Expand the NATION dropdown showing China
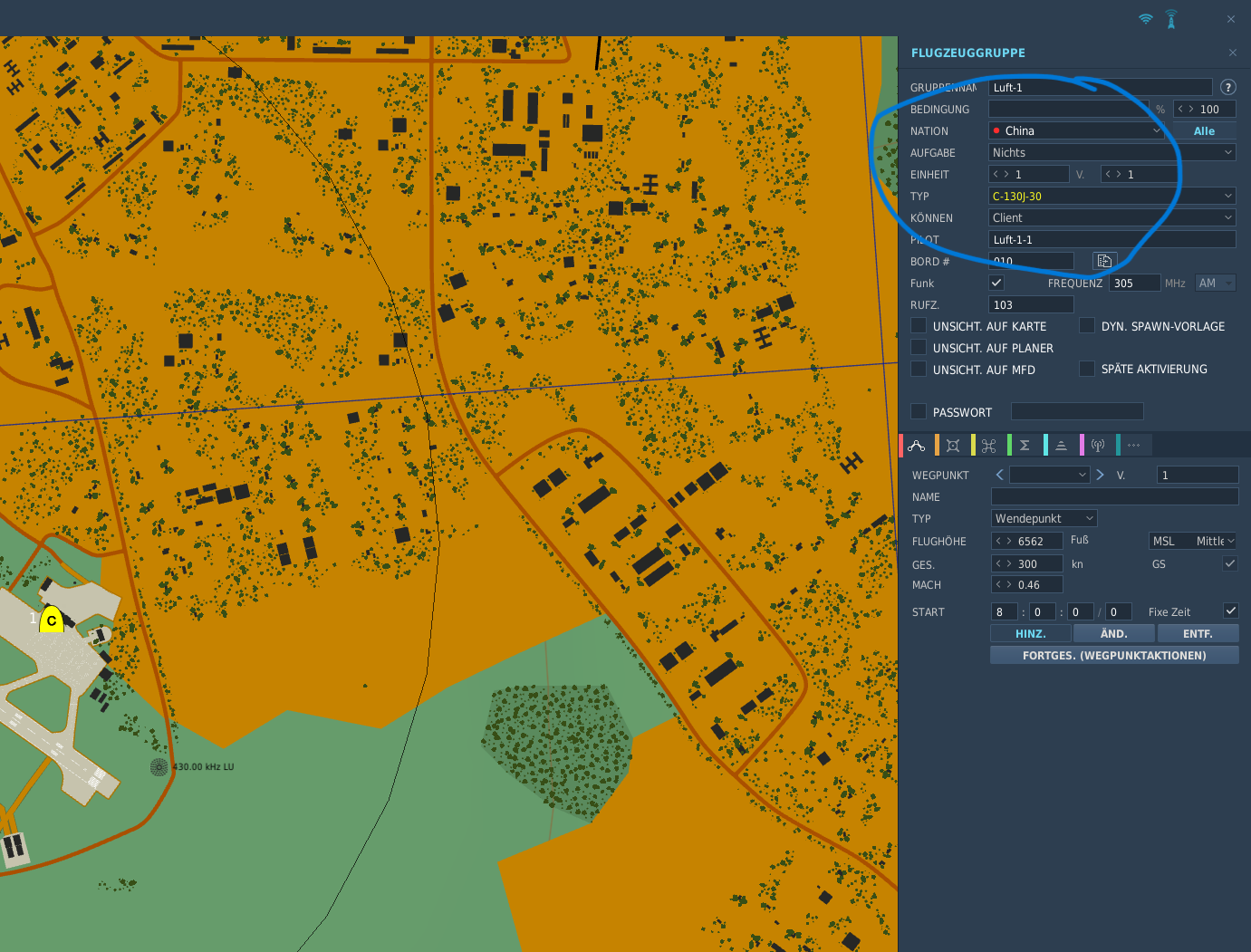The height and width of the screenshot is (952, 1251). [1076, 130]
